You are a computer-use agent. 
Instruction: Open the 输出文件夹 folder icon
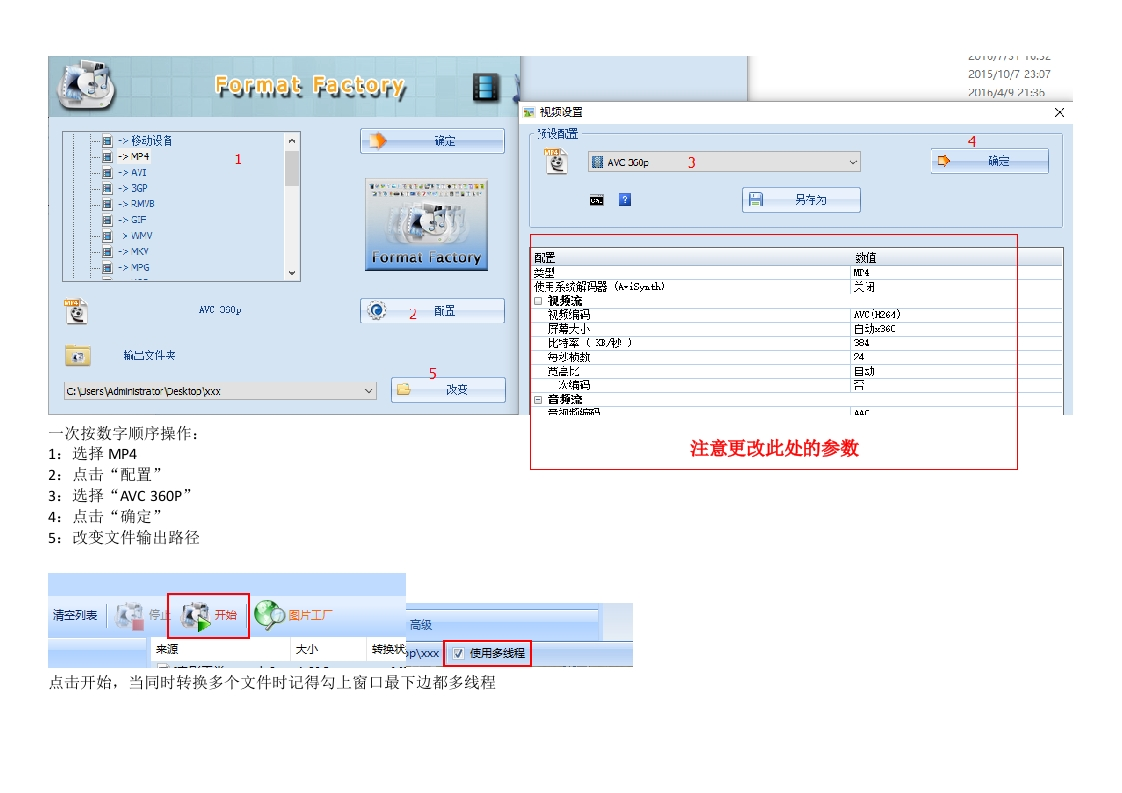pos(77,355)
